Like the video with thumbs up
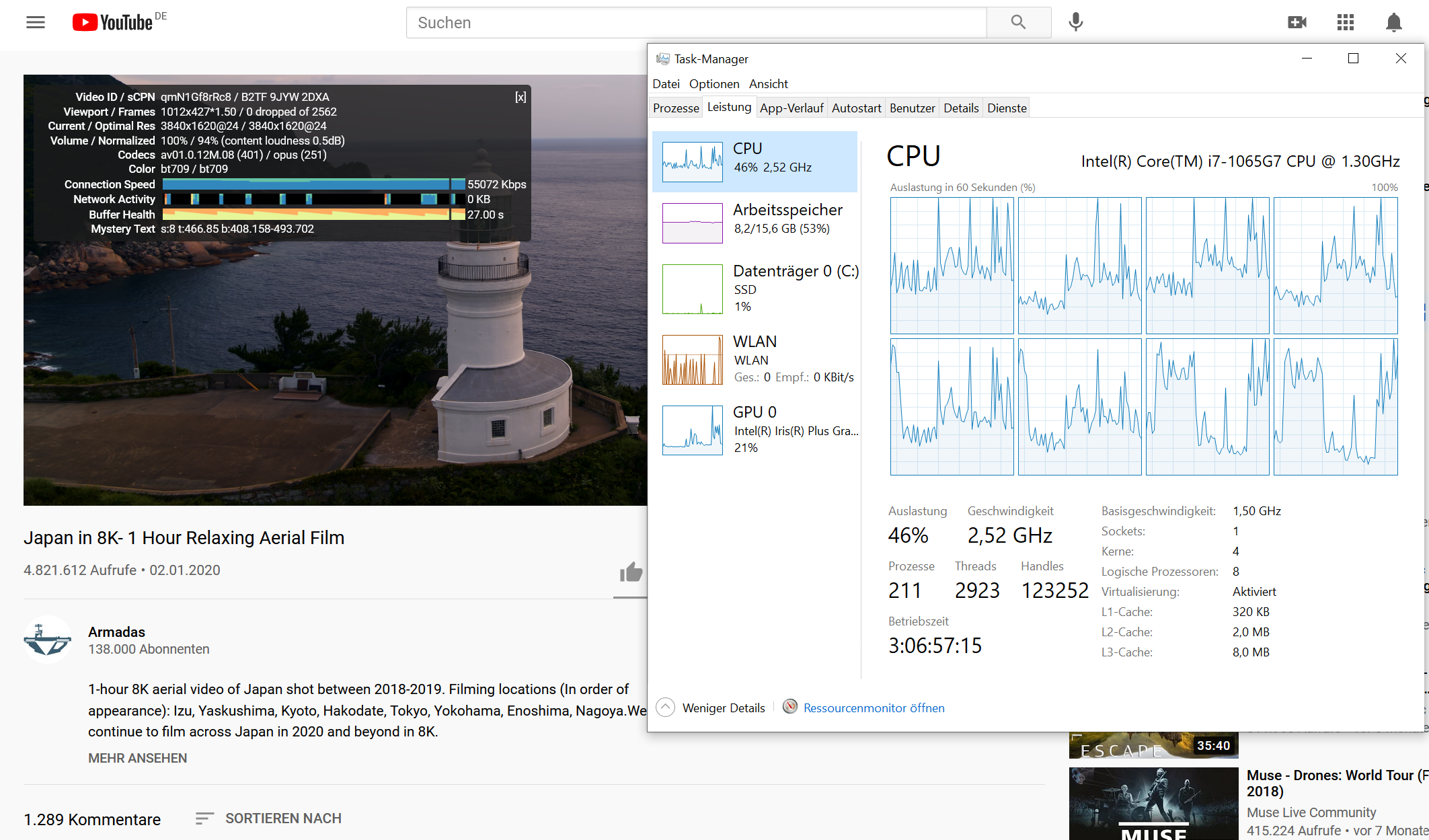This screenshot has height=840, width=1429. pos(631,572)
